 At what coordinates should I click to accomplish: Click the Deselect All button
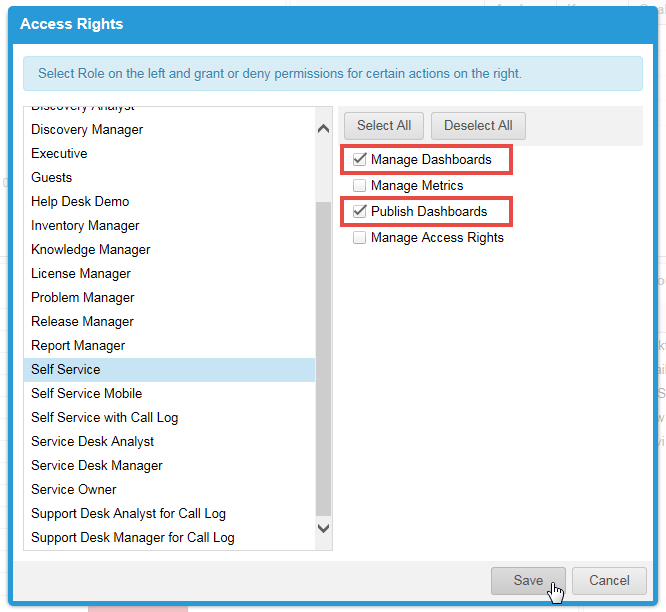(x=478, y=126)
